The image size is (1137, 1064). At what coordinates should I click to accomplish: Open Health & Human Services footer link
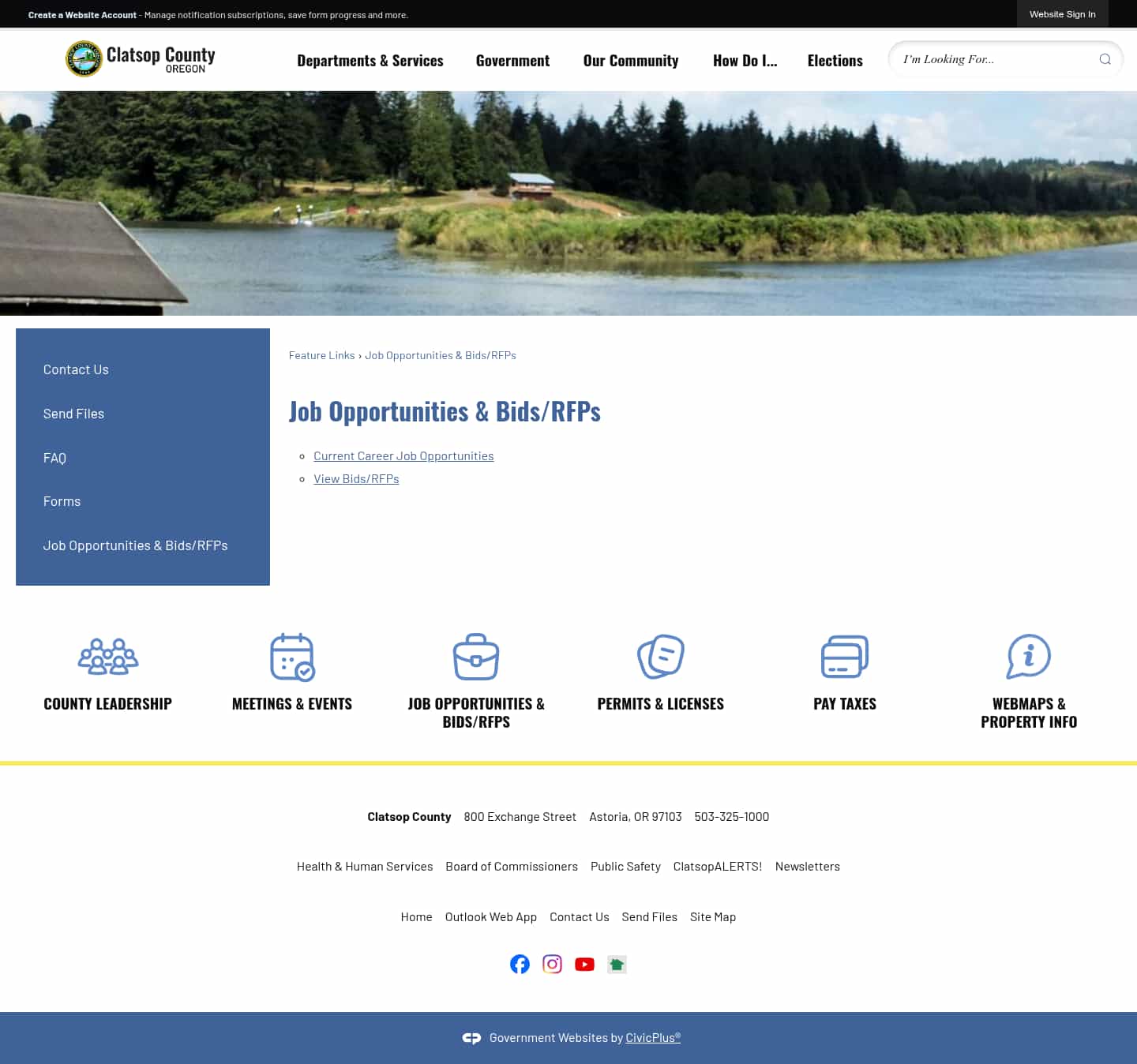pos(365,867)
